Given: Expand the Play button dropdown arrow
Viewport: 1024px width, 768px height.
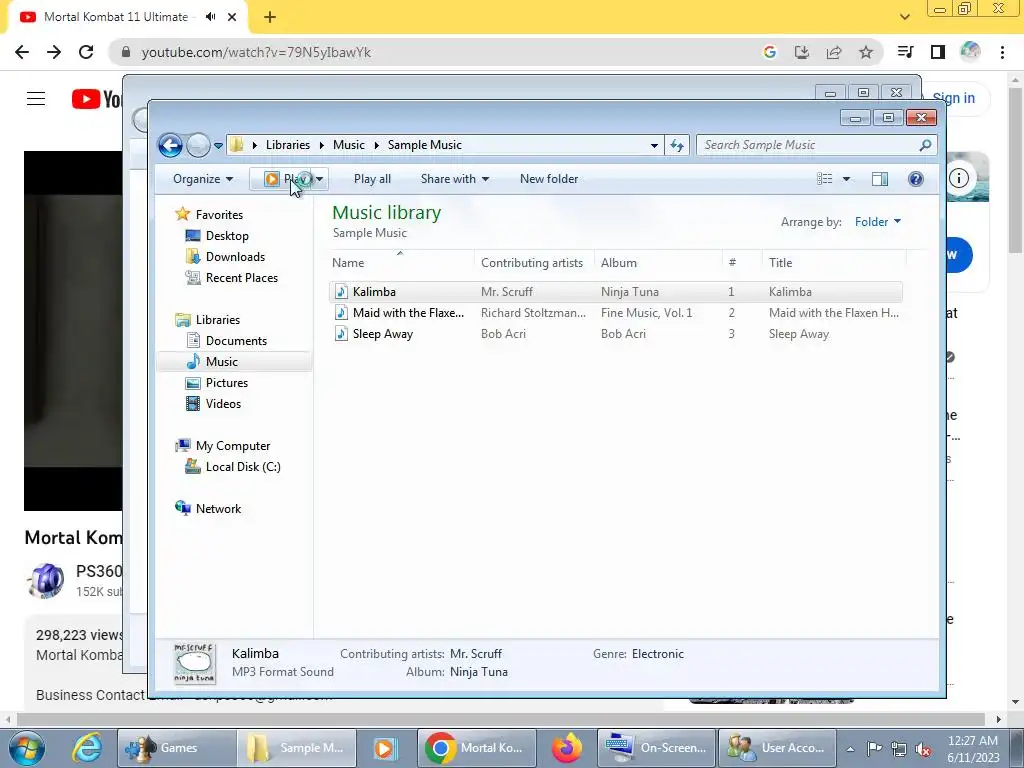Looking at the screenshot, I should pyautogui.click(x=319, y=179).
